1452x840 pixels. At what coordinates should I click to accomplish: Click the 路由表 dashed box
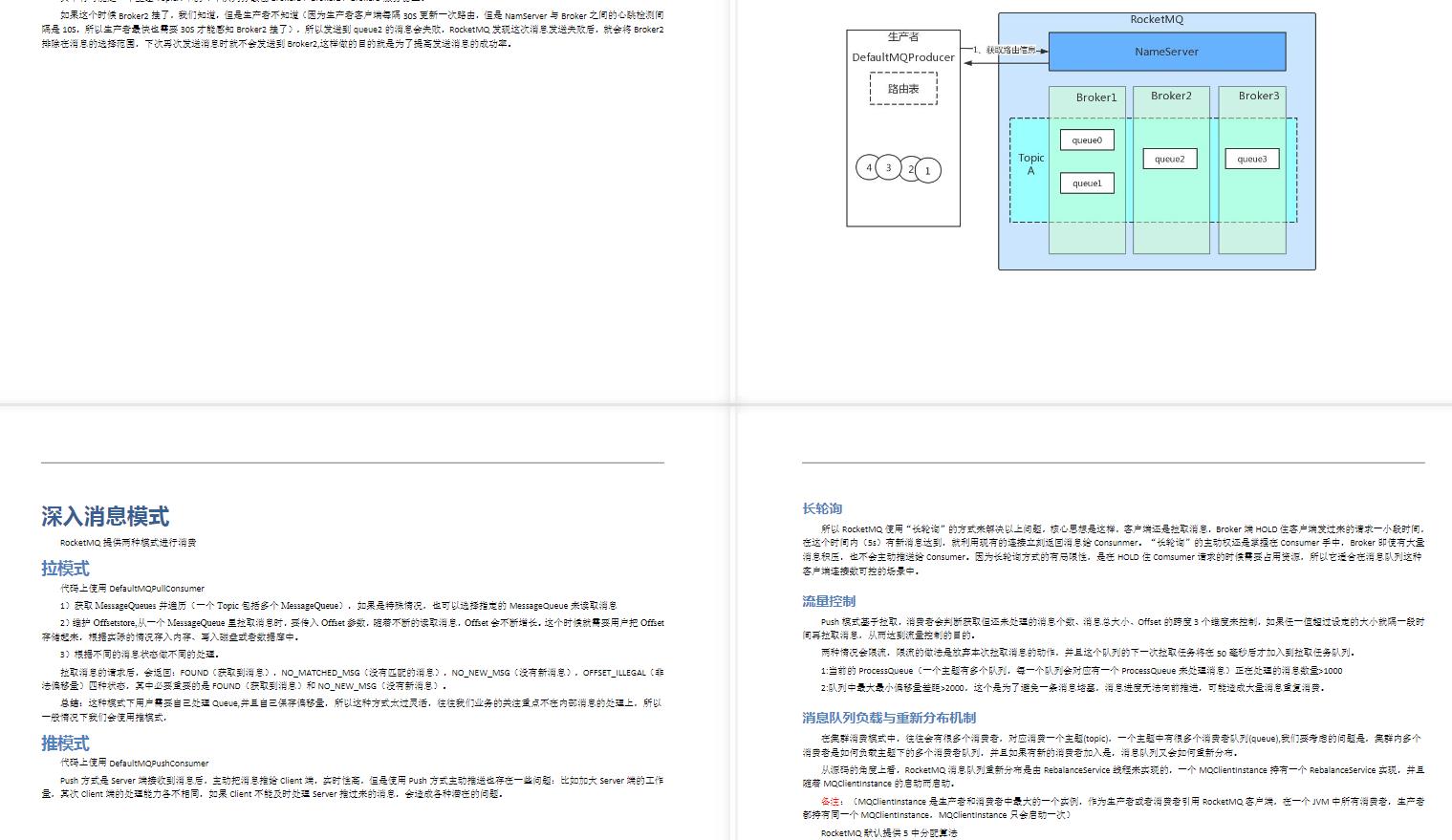903,89
